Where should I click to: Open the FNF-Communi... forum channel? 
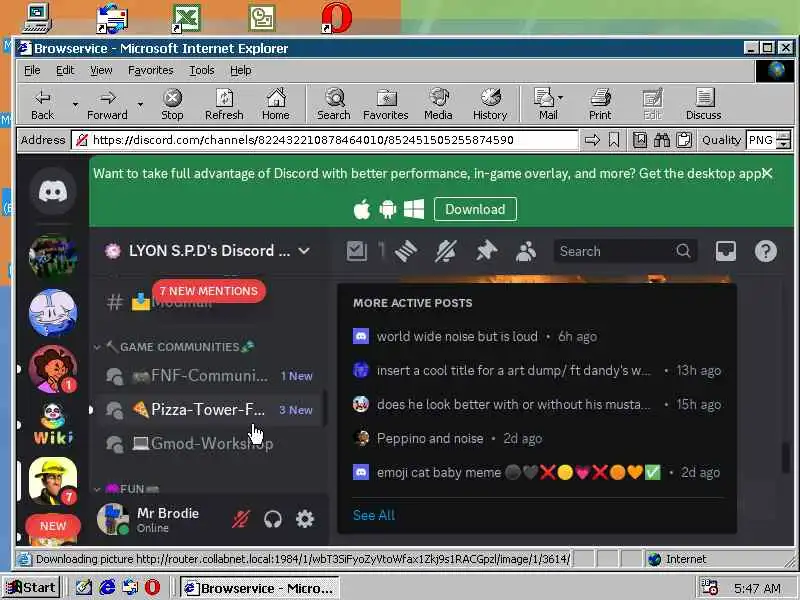[210, 376]
